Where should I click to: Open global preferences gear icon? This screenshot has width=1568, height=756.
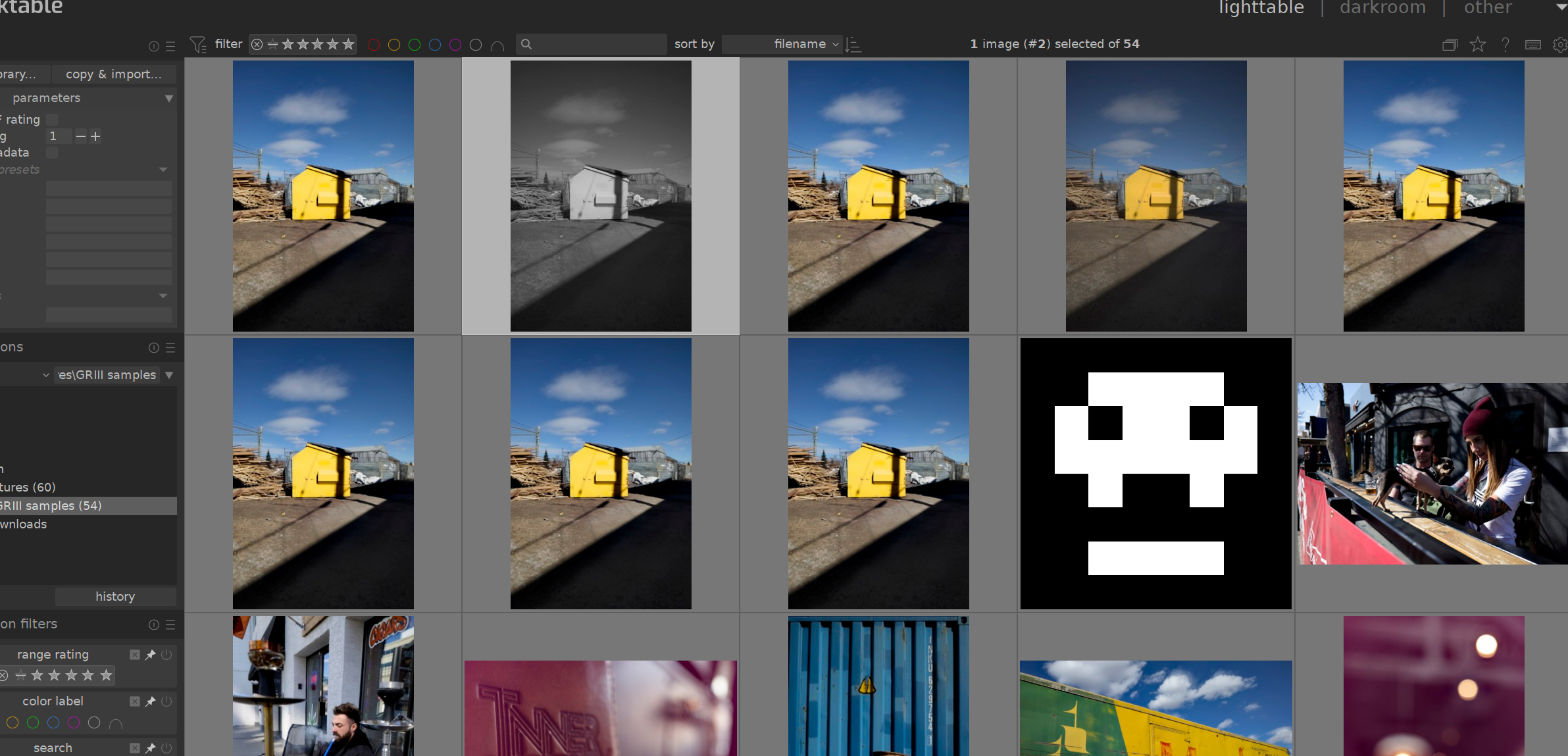click(x=1560, y=44)
